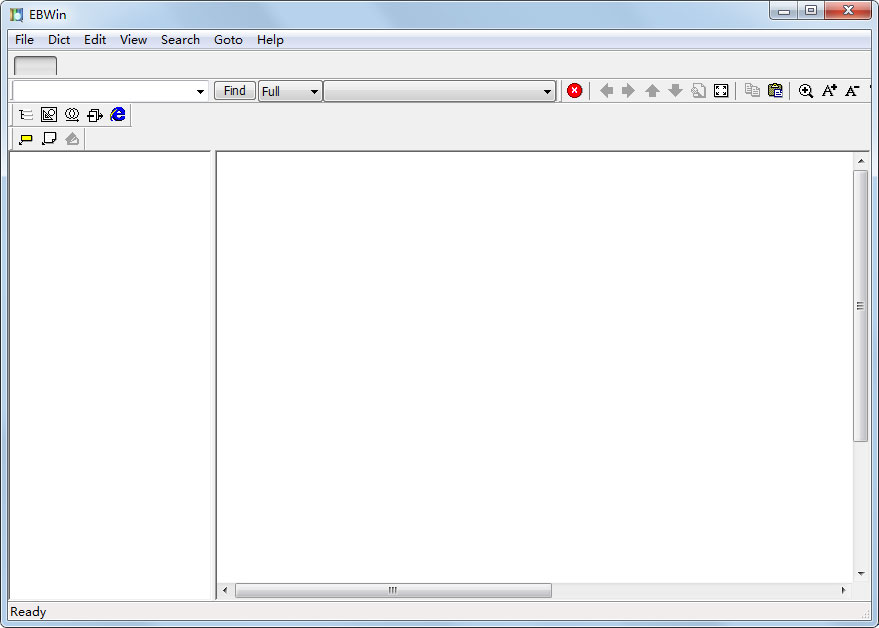Open the Internet Explorer browser icon
The image size is (879, 628).
[x=117, y=114]
